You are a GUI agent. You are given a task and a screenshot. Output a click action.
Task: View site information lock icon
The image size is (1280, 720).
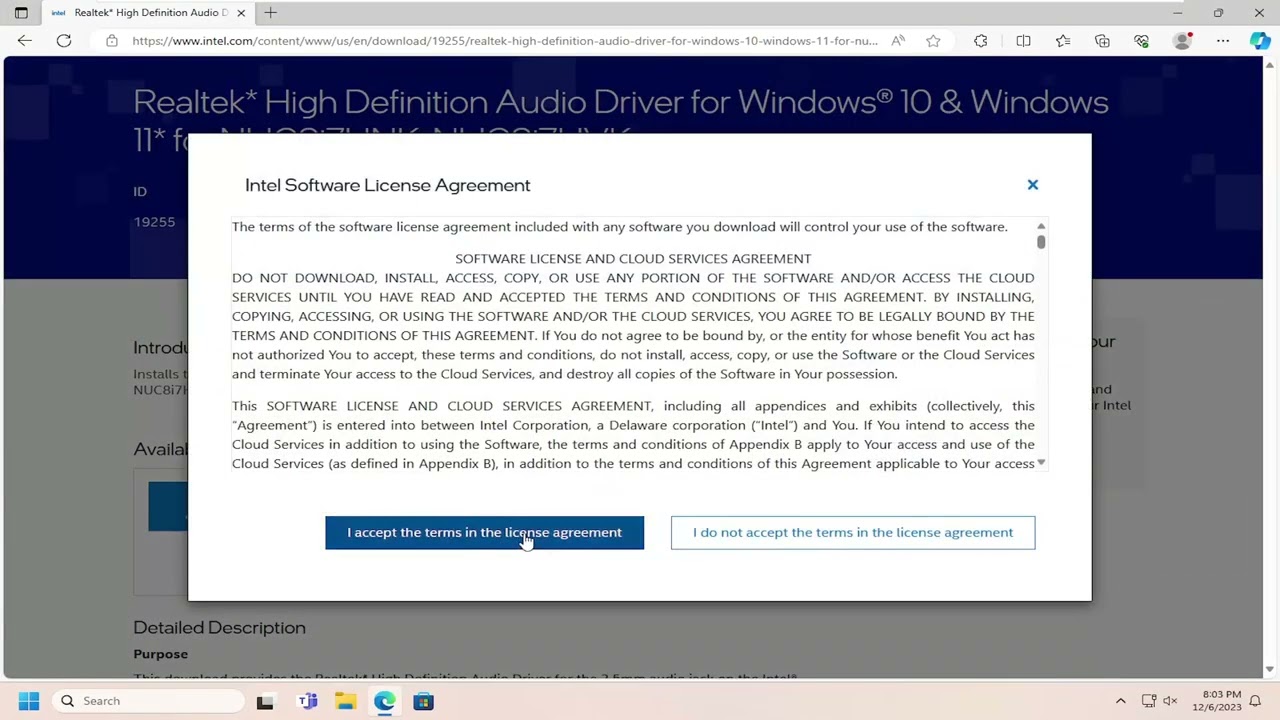click(x=112, y=41)
